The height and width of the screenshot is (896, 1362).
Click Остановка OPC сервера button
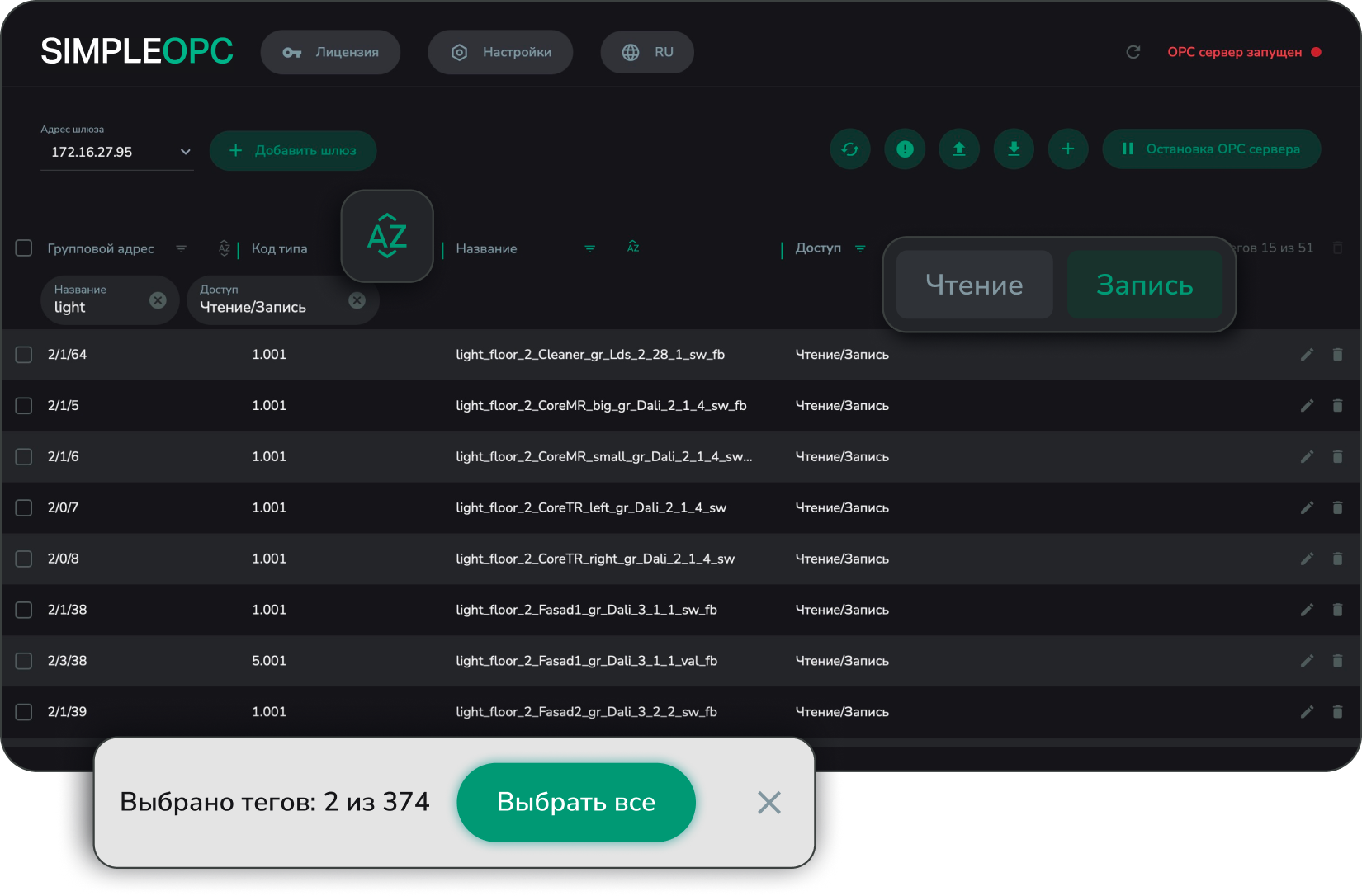pyautogui.click(x=1211, y=149)
